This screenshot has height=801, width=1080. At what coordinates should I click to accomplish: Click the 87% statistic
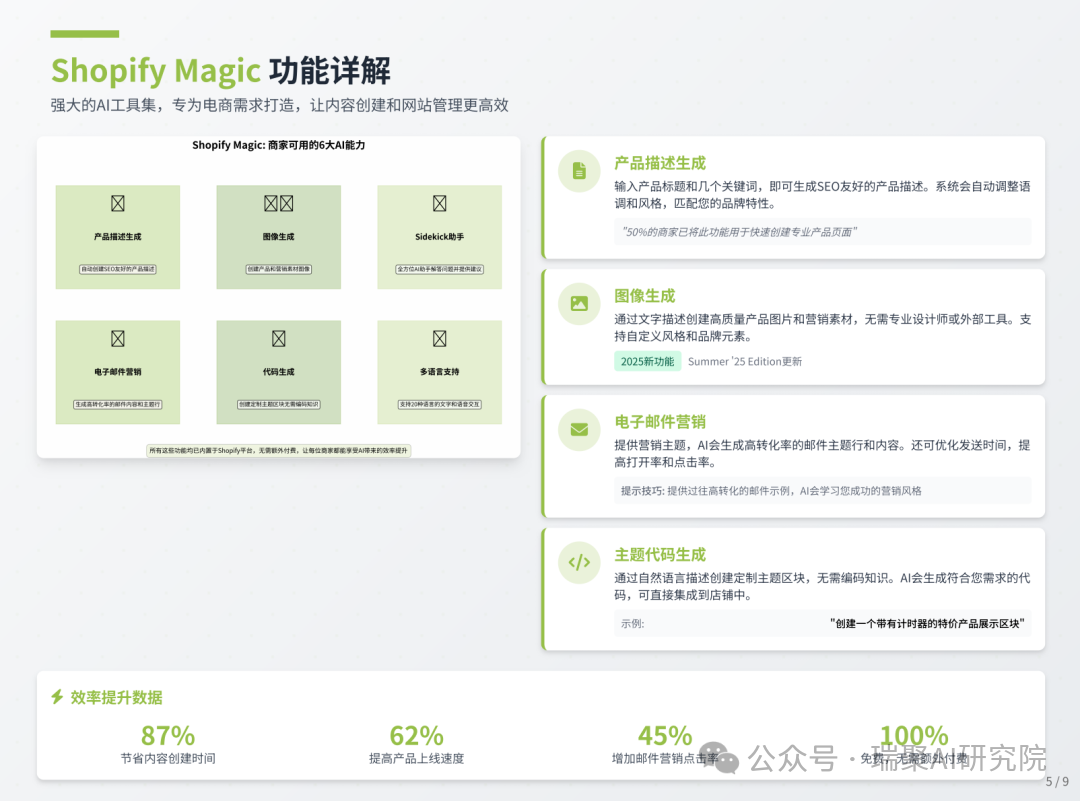click(x=168, y=736)
